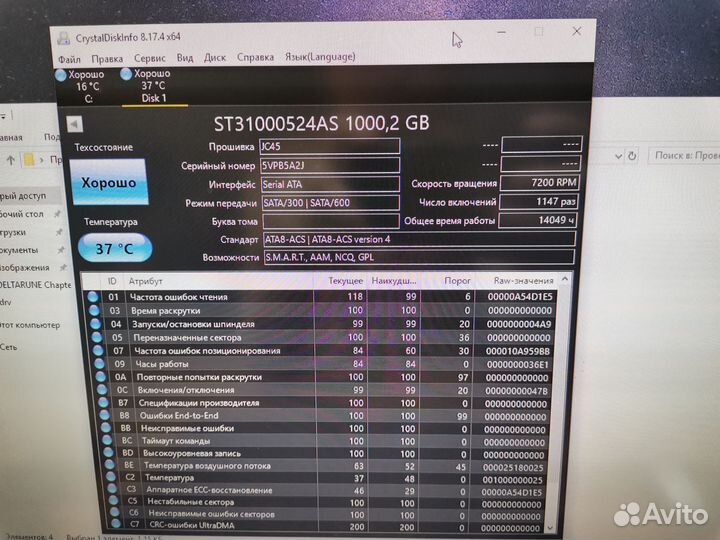Click status circle of row BB Неисправимые ошибки
Viewport: 720px width, 540px height.
(x=106, y=428)
